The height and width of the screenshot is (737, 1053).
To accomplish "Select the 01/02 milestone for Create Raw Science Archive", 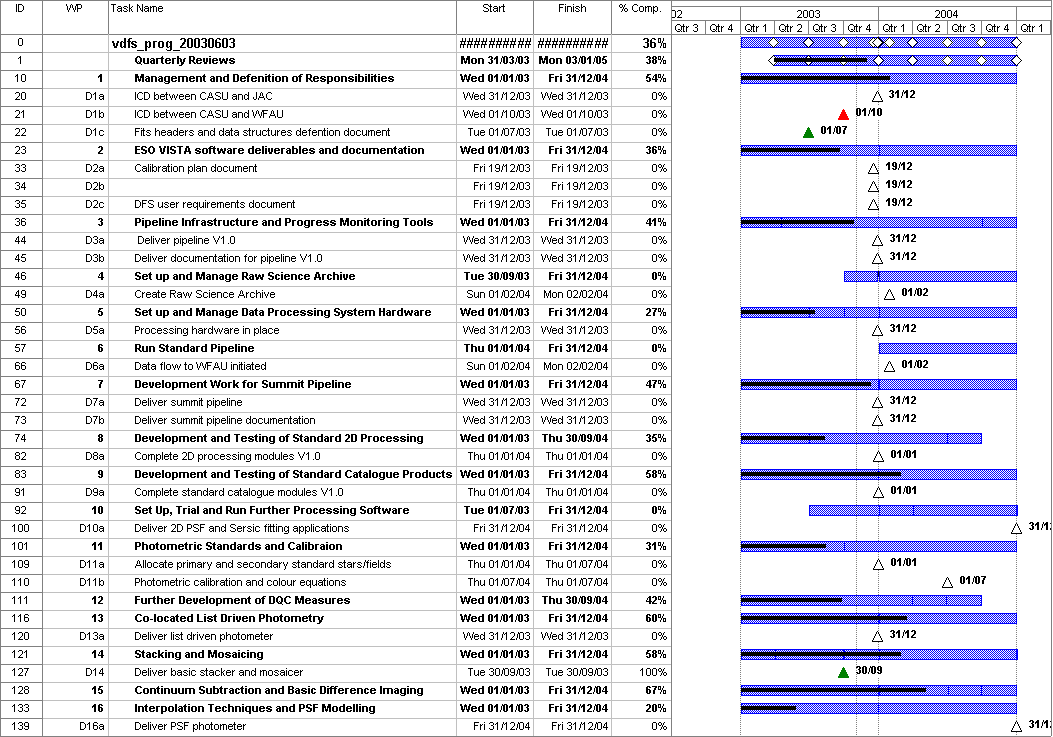I will (890, 295).
